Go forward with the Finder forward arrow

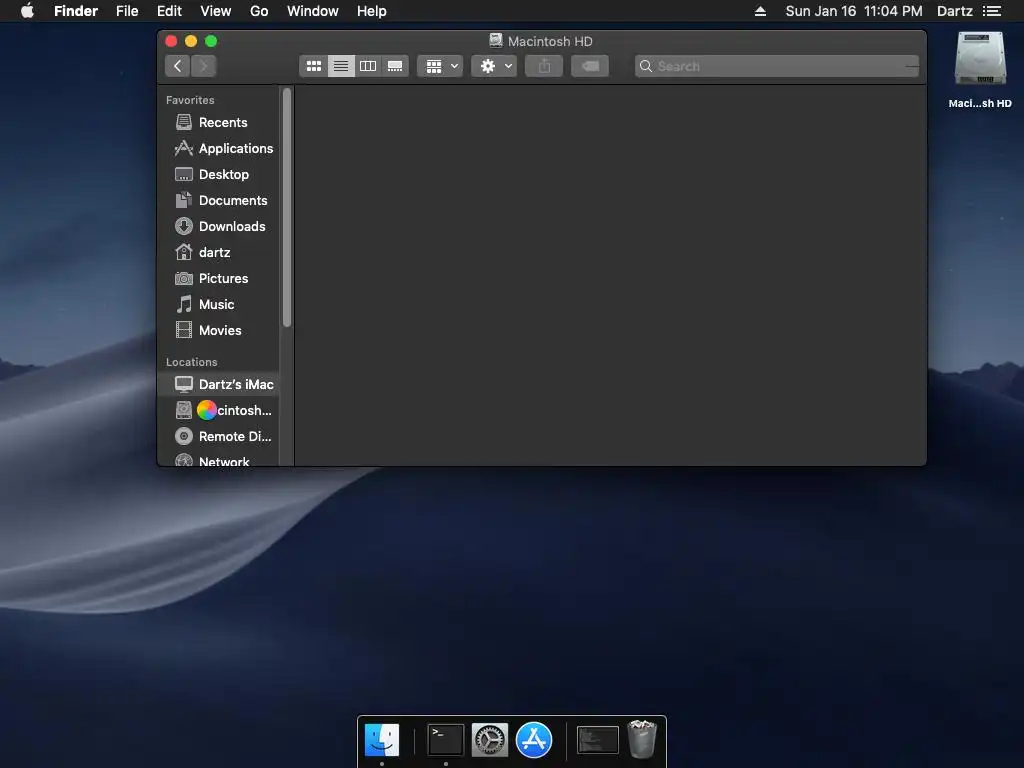204,66
